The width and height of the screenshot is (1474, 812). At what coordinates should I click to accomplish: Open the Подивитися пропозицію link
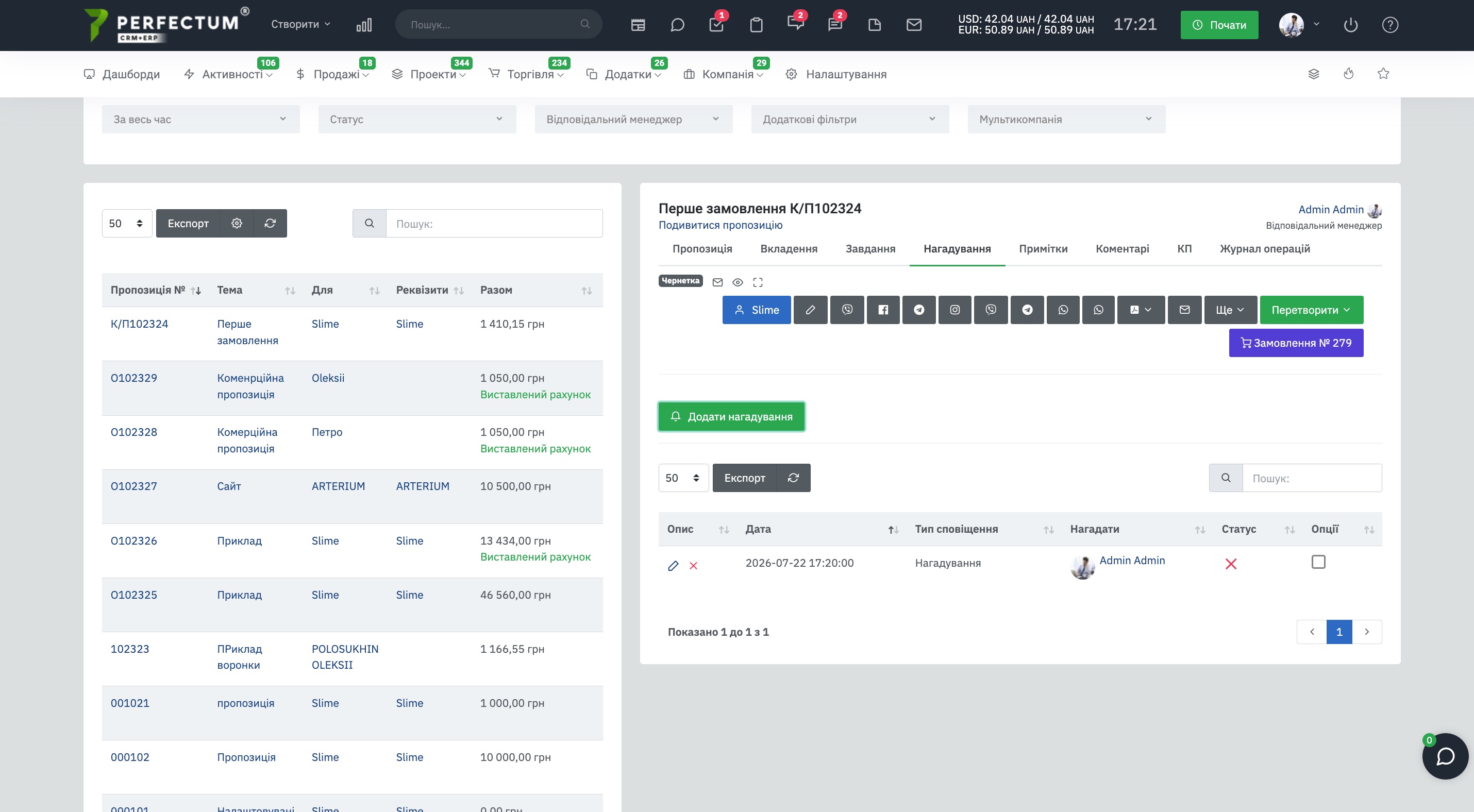(720, 225)
